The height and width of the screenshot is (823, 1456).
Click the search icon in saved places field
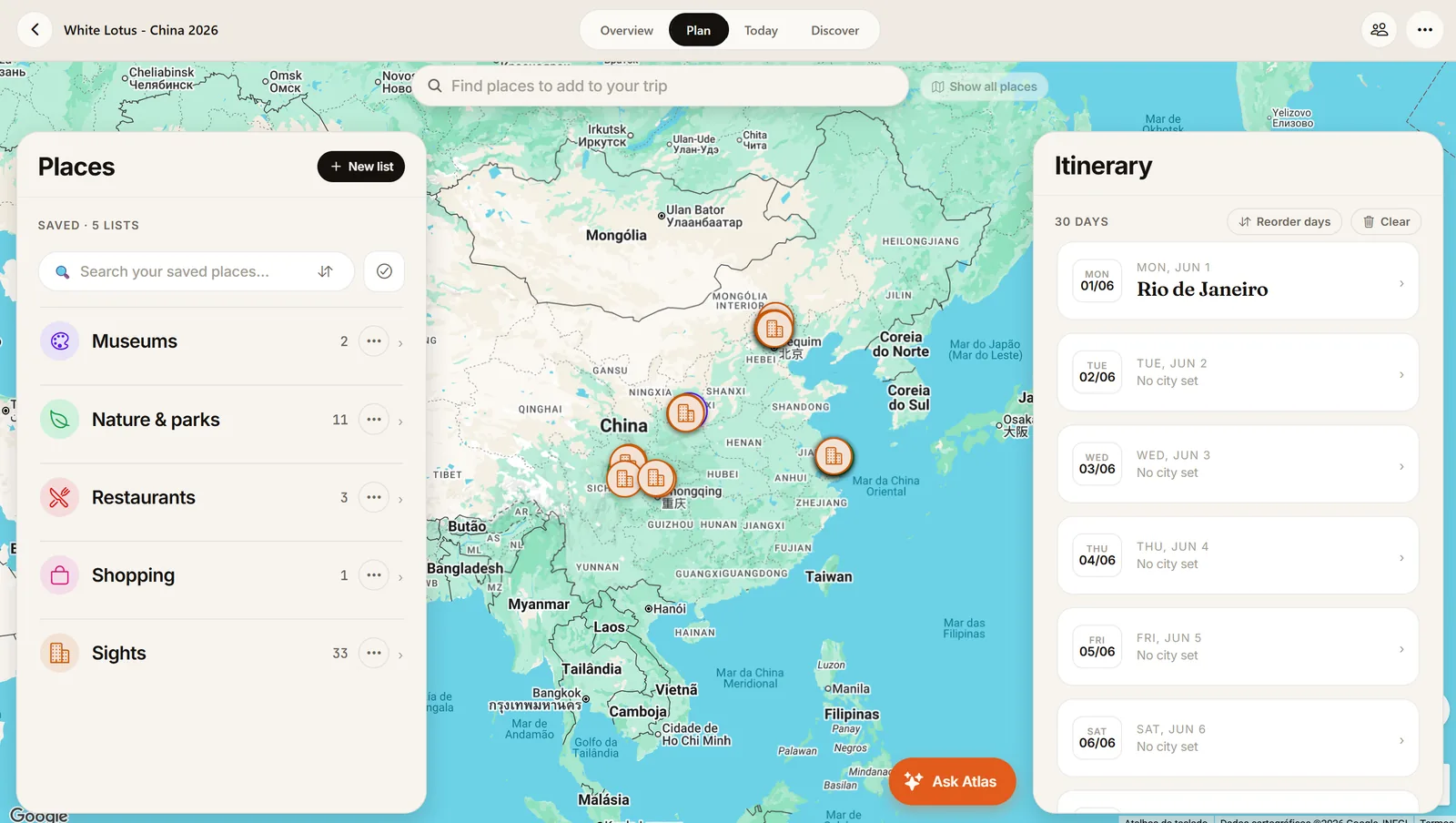pos(62,272)
